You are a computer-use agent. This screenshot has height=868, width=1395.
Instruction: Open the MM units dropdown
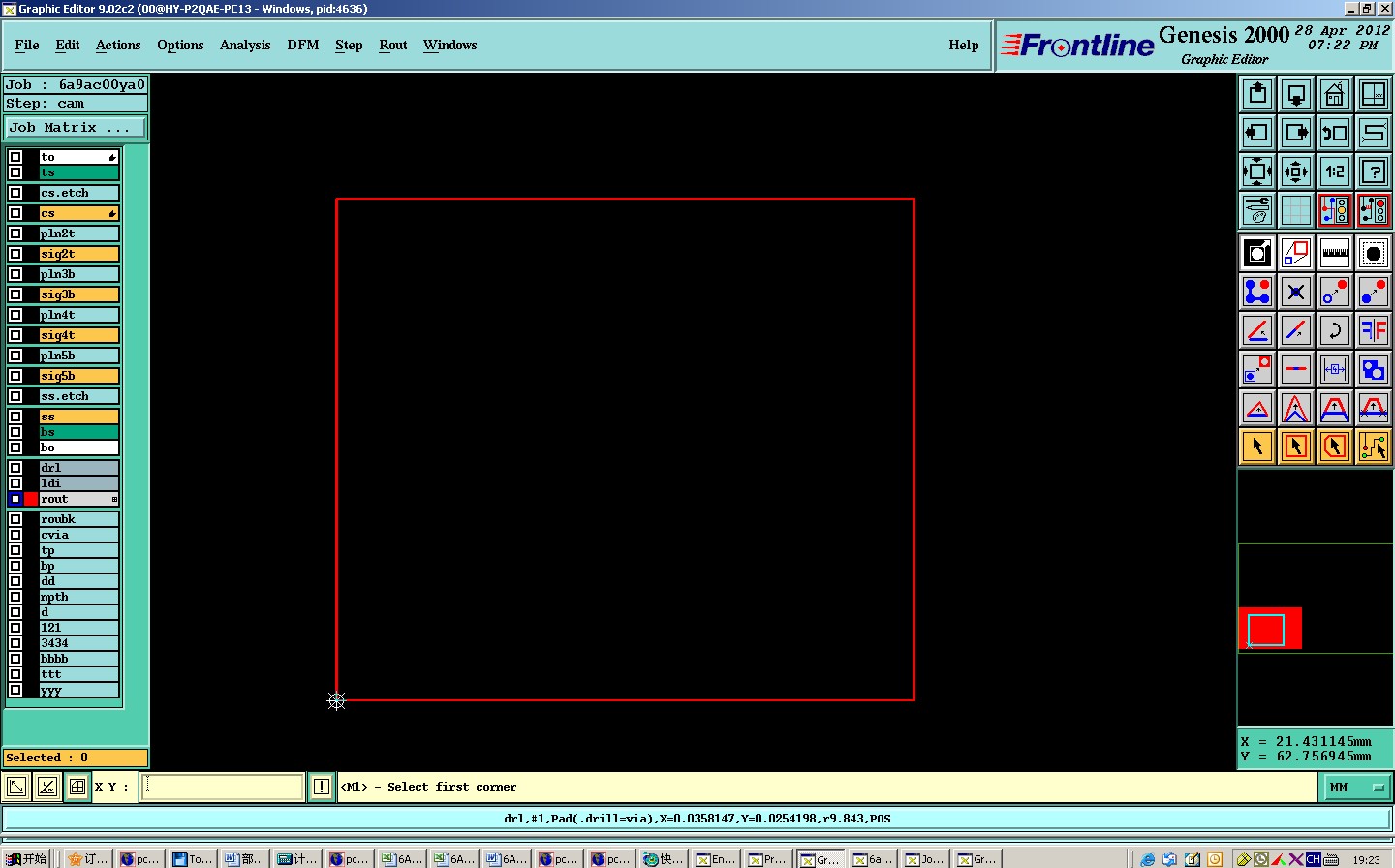pos(1356,788)
